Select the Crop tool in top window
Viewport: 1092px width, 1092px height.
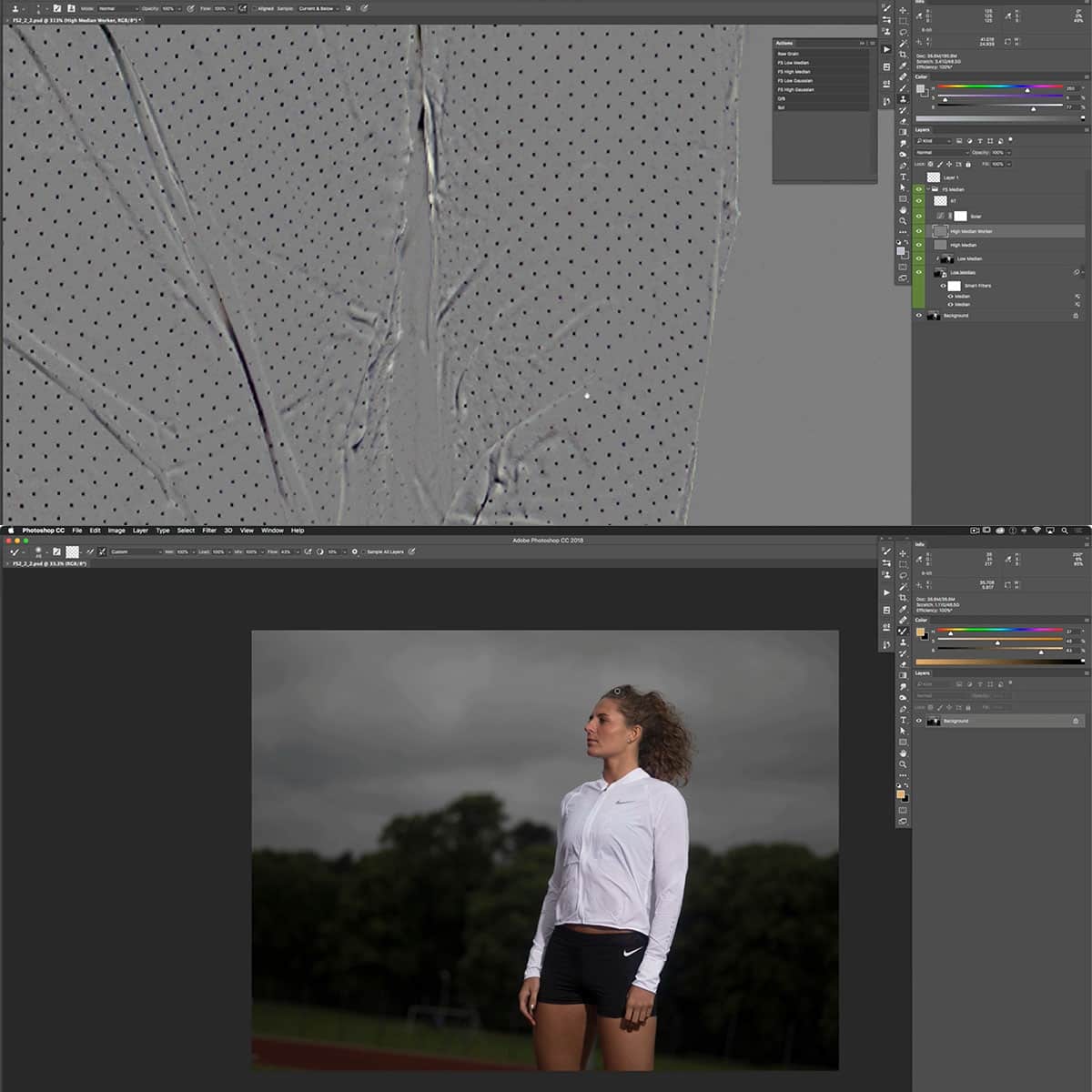point(903,55)
